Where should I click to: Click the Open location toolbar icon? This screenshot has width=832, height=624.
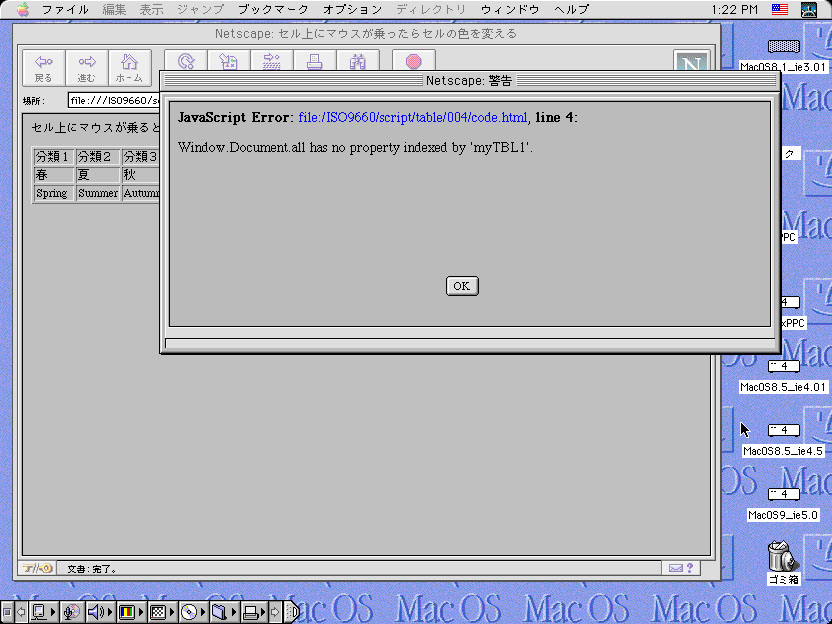[272, 60]
